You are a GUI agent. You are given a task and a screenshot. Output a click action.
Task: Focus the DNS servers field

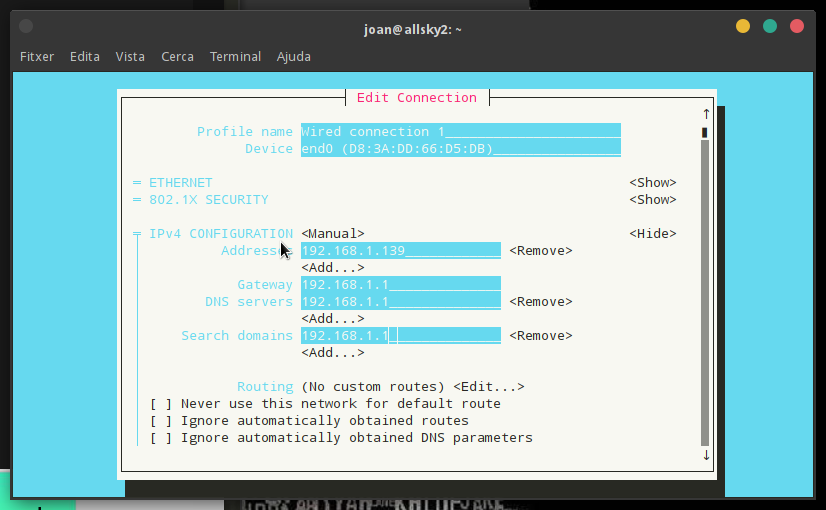[x=401, y=301]
